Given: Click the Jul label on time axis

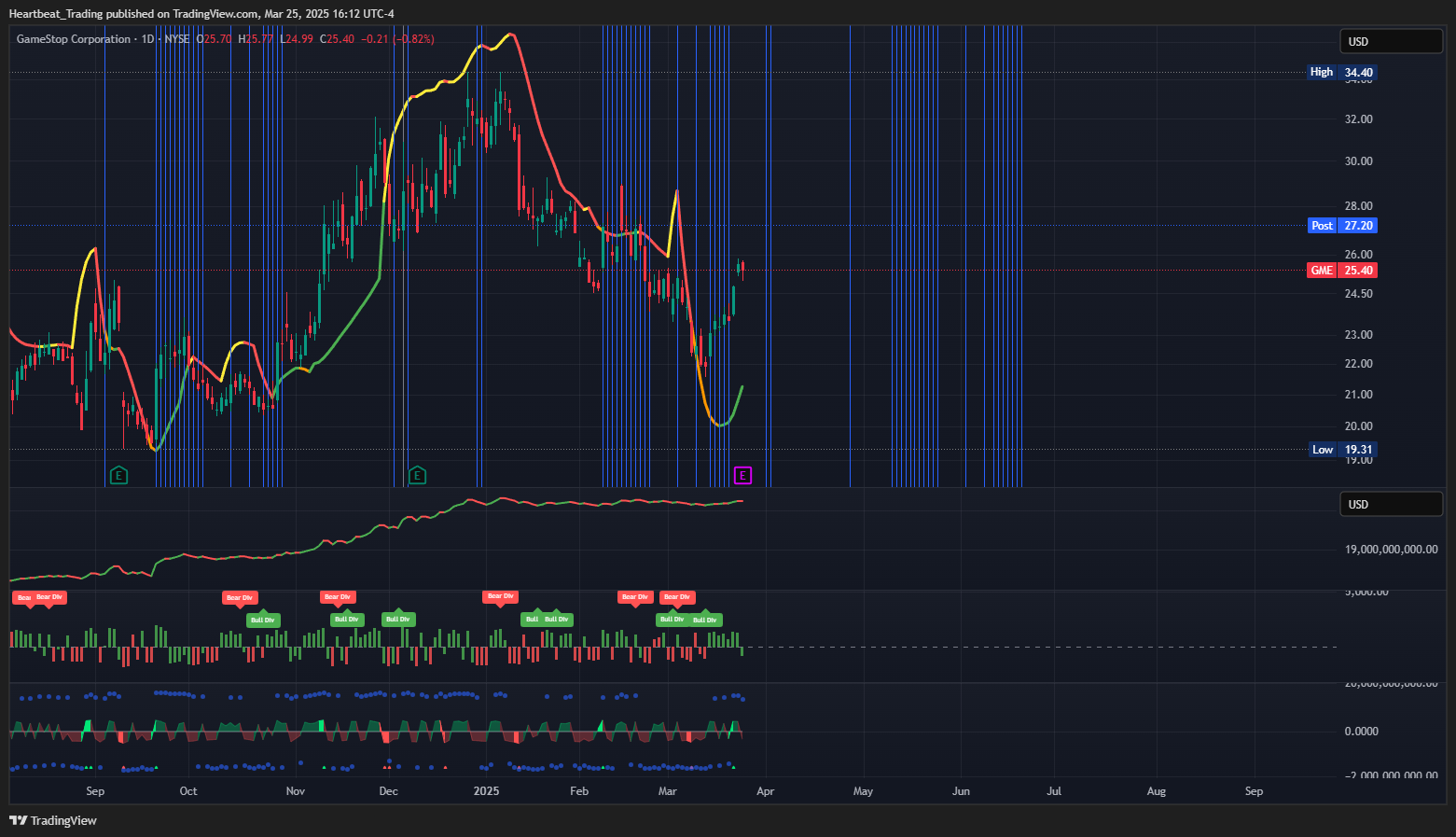Looking at the screenshot, I should pyautogui.click(x=1054, y=791).
